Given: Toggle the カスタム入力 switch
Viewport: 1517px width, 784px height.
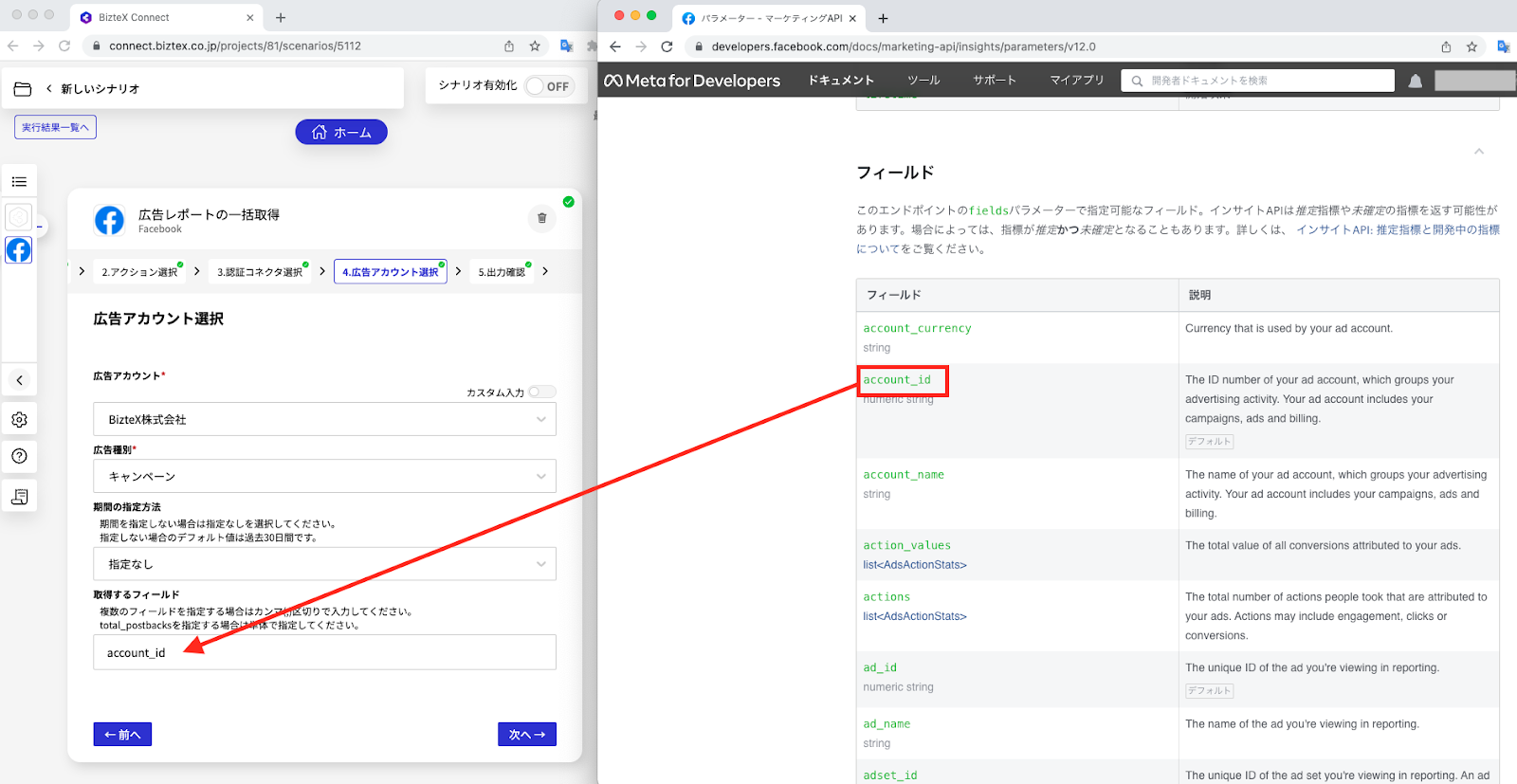Looking at the screenshot, I should pyautogui.click(x=541, y=392).
